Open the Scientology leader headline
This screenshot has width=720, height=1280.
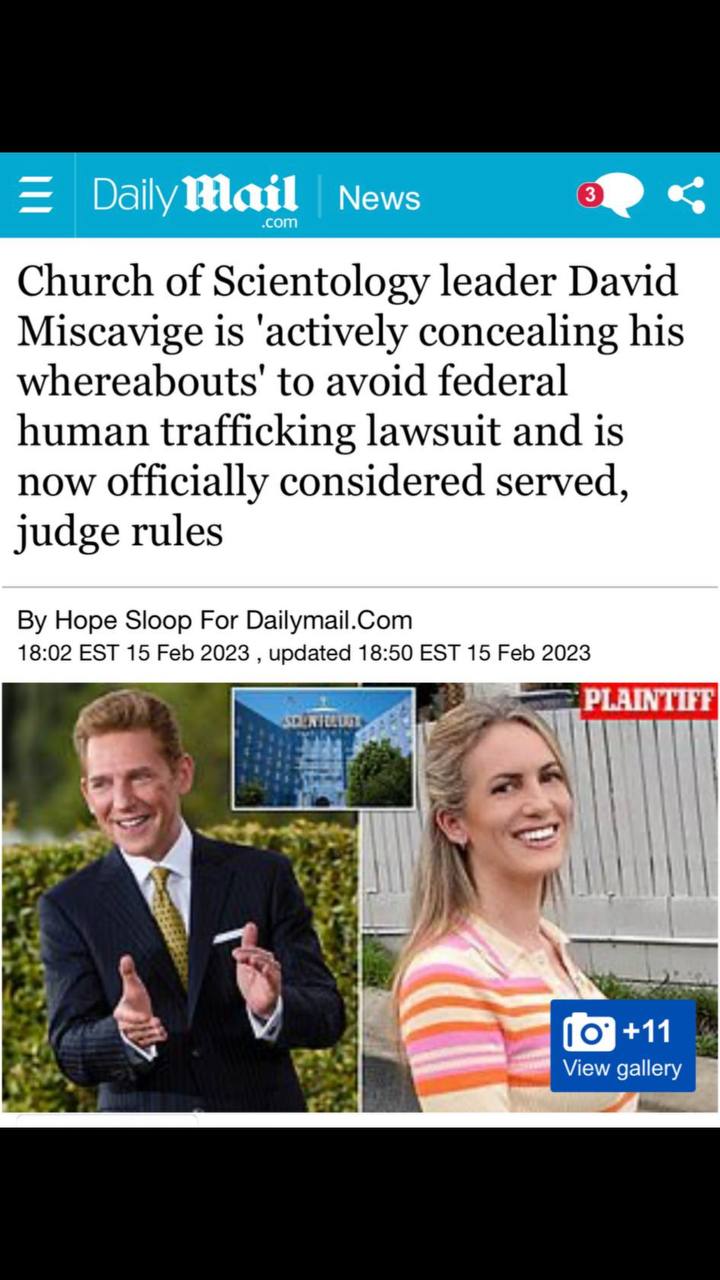(350, 407)
